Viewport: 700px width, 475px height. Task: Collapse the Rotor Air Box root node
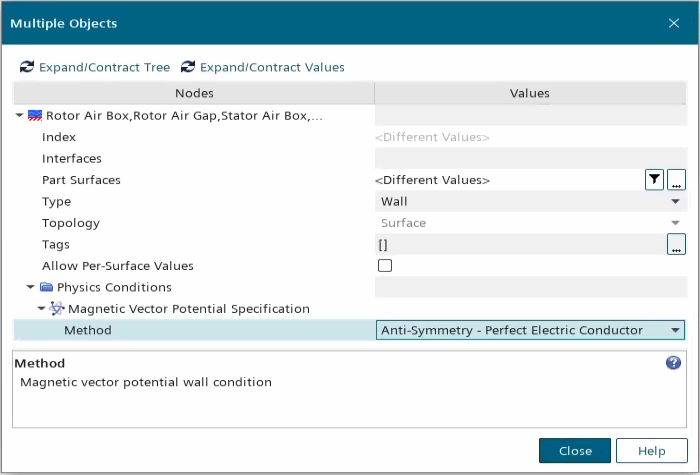pos(21,116)
